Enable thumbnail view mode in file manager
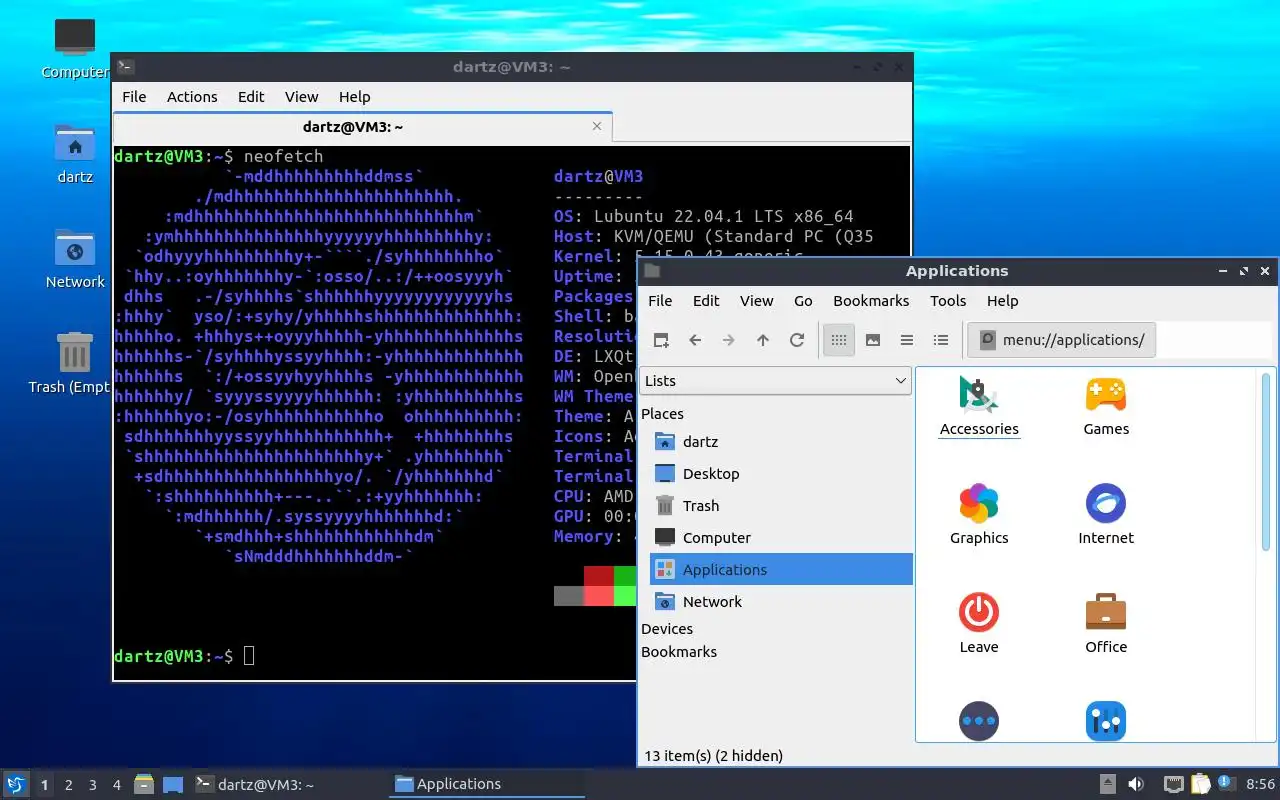Viewport: 1280px width, 800px height. coord(873,340)
